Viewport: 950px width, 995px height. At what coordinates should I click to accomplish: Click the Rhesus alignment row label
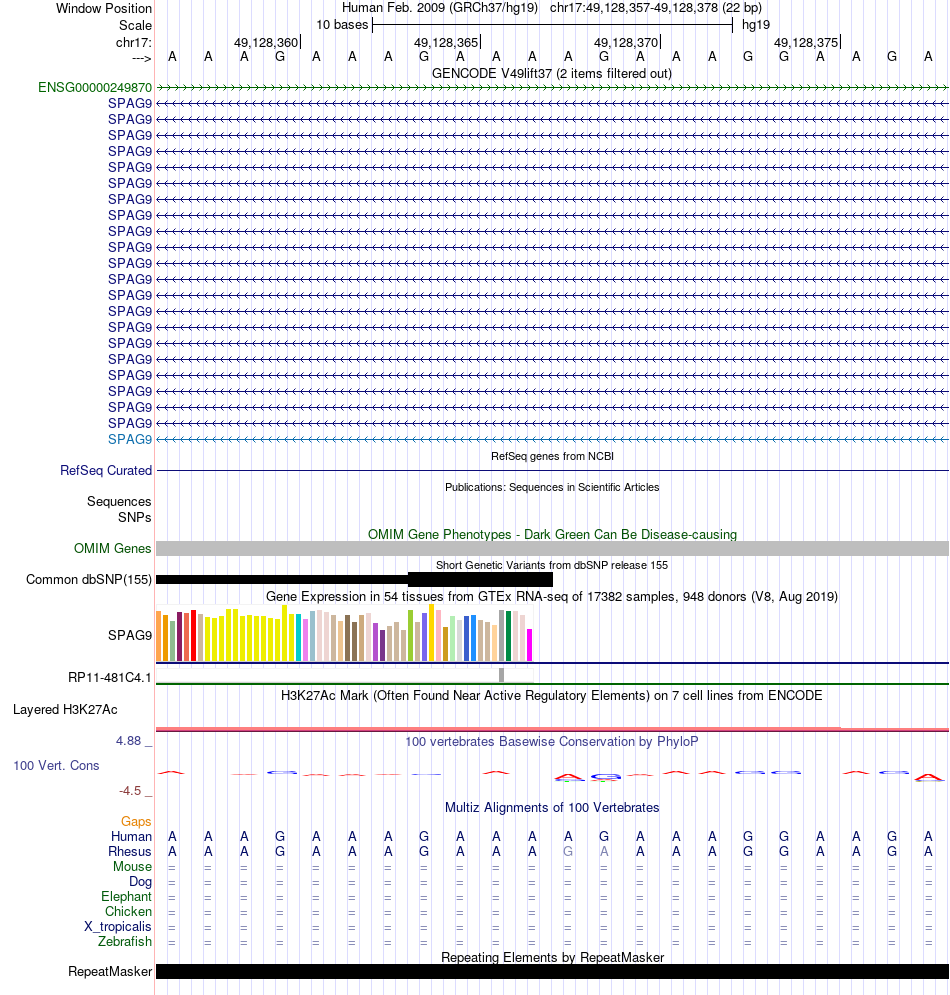130,852
